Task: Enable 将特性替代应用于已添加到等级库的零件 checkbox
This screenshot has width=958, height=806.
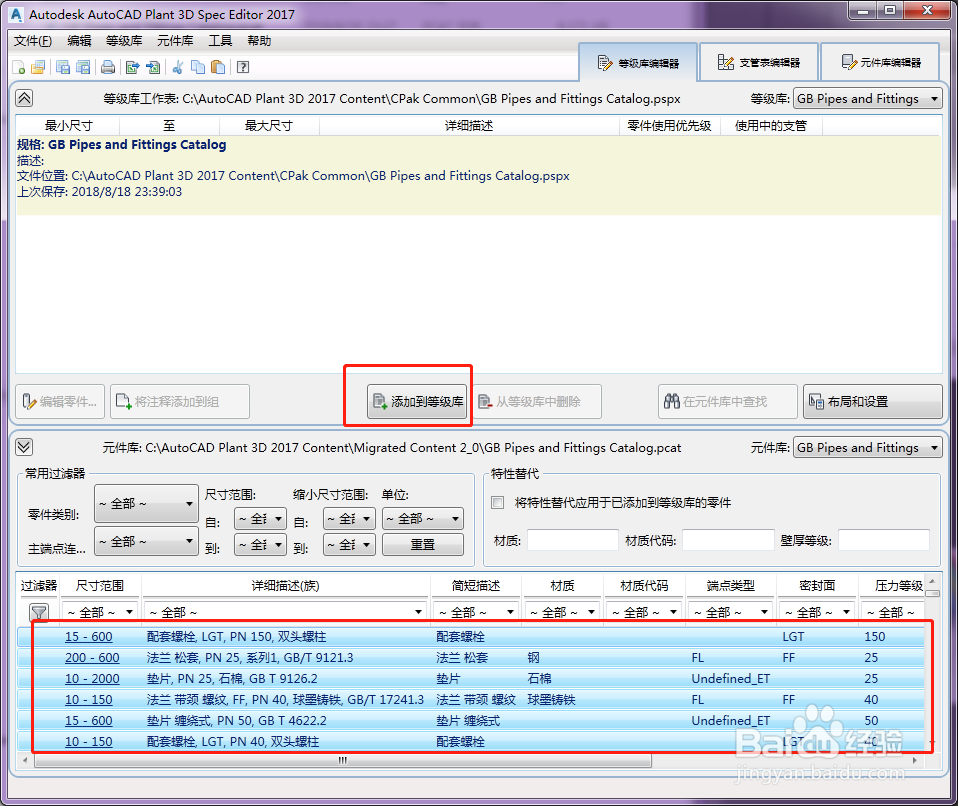Action: (x=498, y=502)
